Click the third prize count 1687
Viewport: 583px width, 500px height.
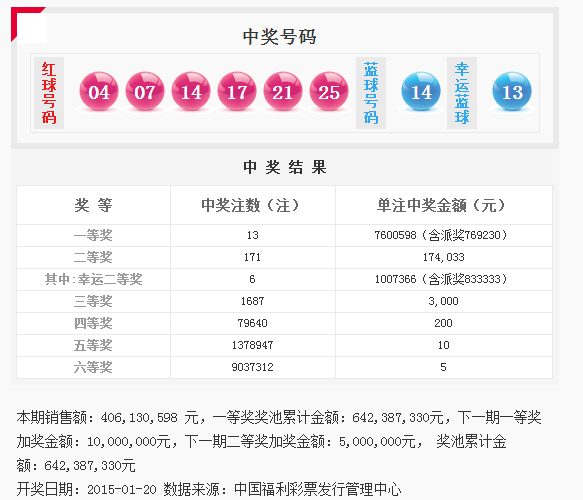252,301
